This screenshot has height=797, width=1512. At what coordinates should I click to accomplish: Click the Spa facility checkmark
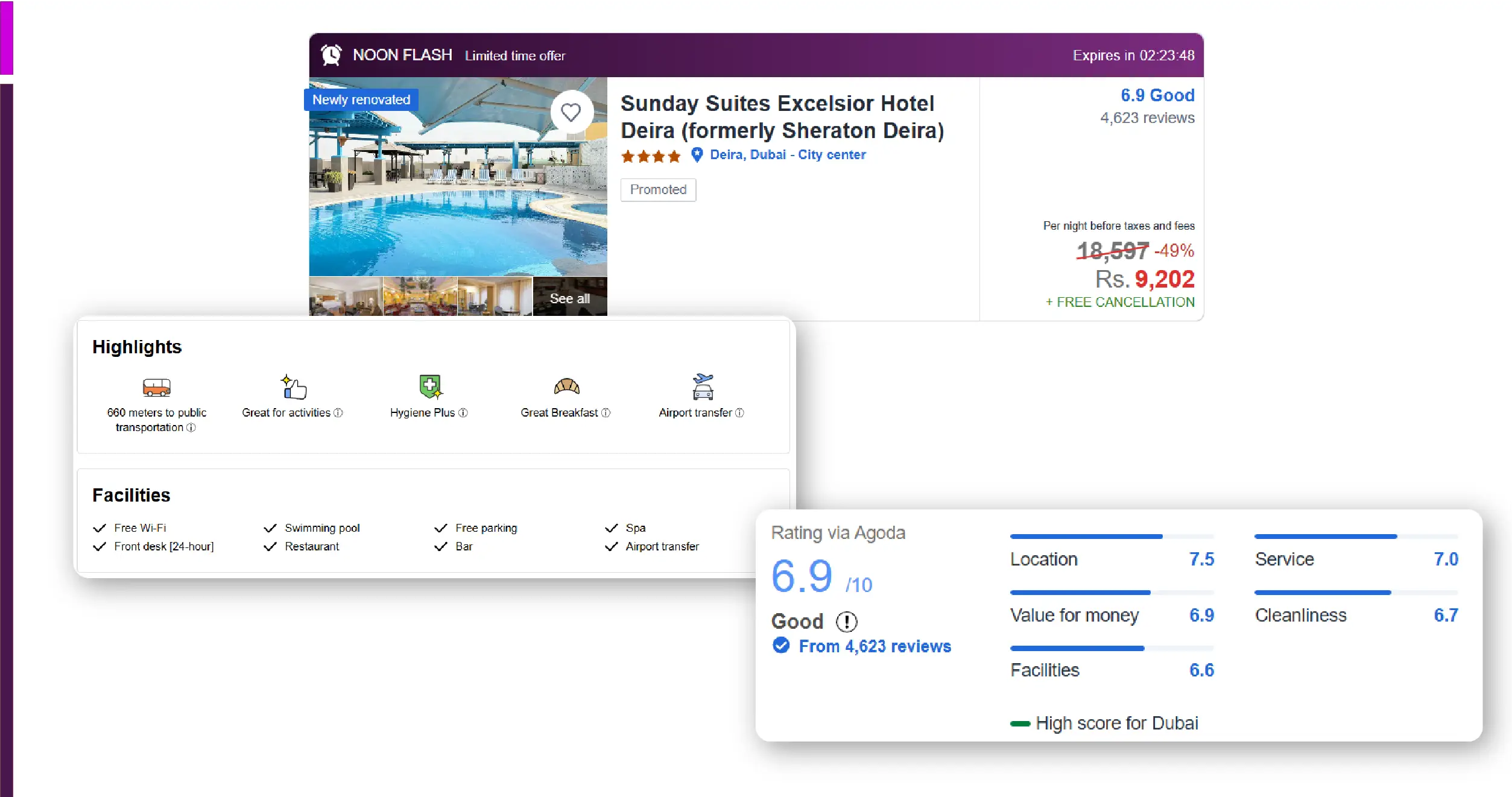click(x=612, y=528)
